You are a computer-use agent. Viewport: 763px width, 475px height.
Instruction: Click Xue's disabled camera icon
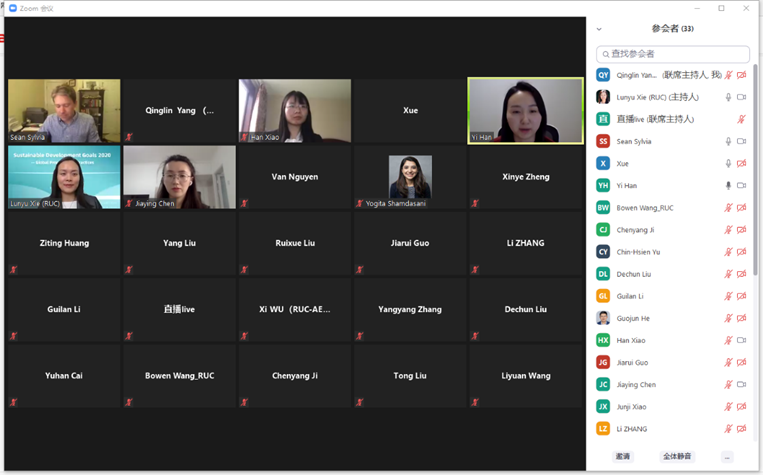[x=741, y=164]
